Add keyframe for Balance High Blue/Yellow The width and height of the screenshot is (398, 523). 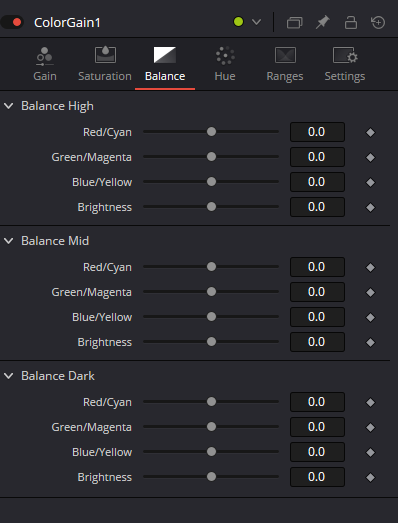pyautogui.click(x=370, y=182)
